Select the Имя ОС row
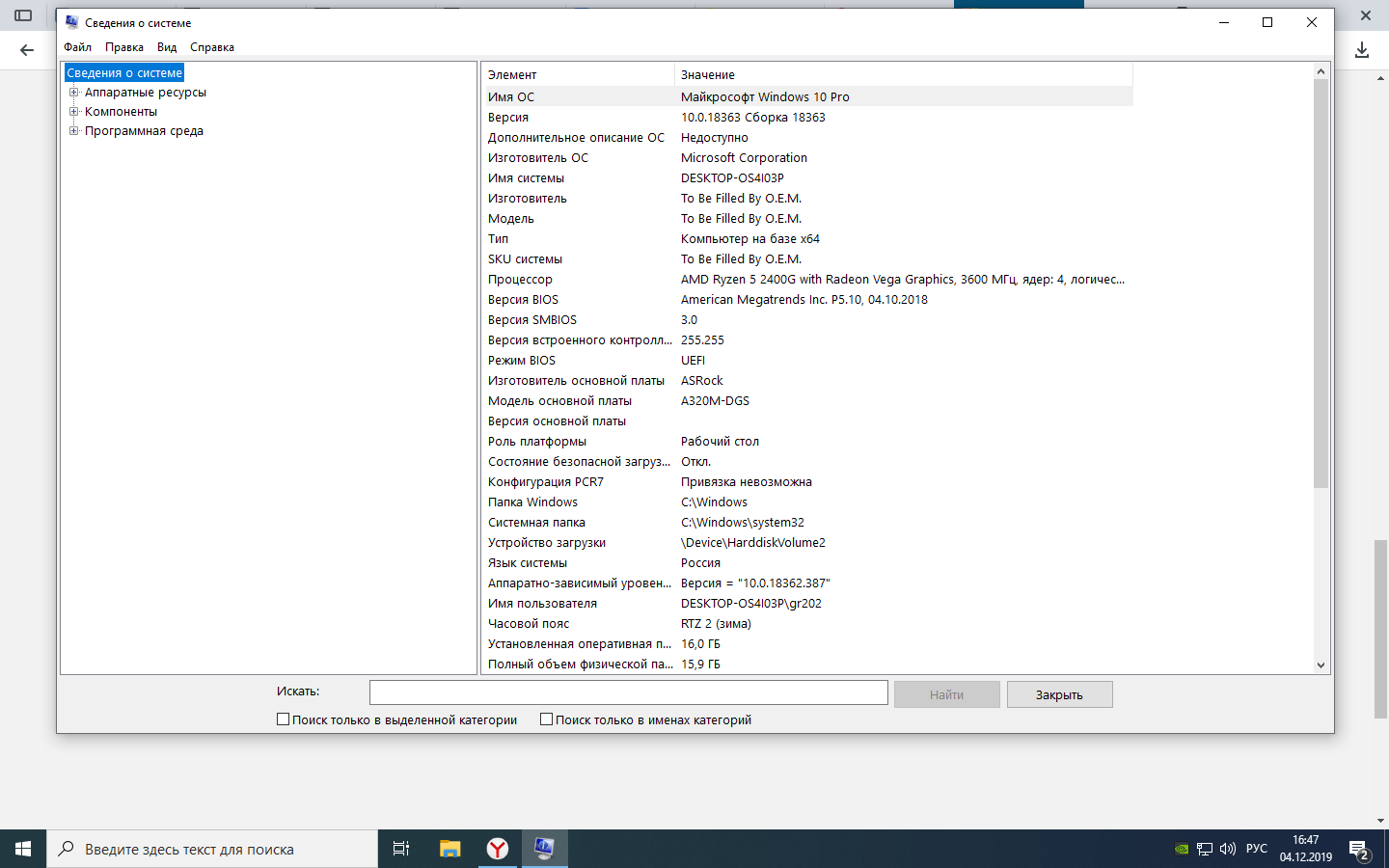 click(806, 96)
